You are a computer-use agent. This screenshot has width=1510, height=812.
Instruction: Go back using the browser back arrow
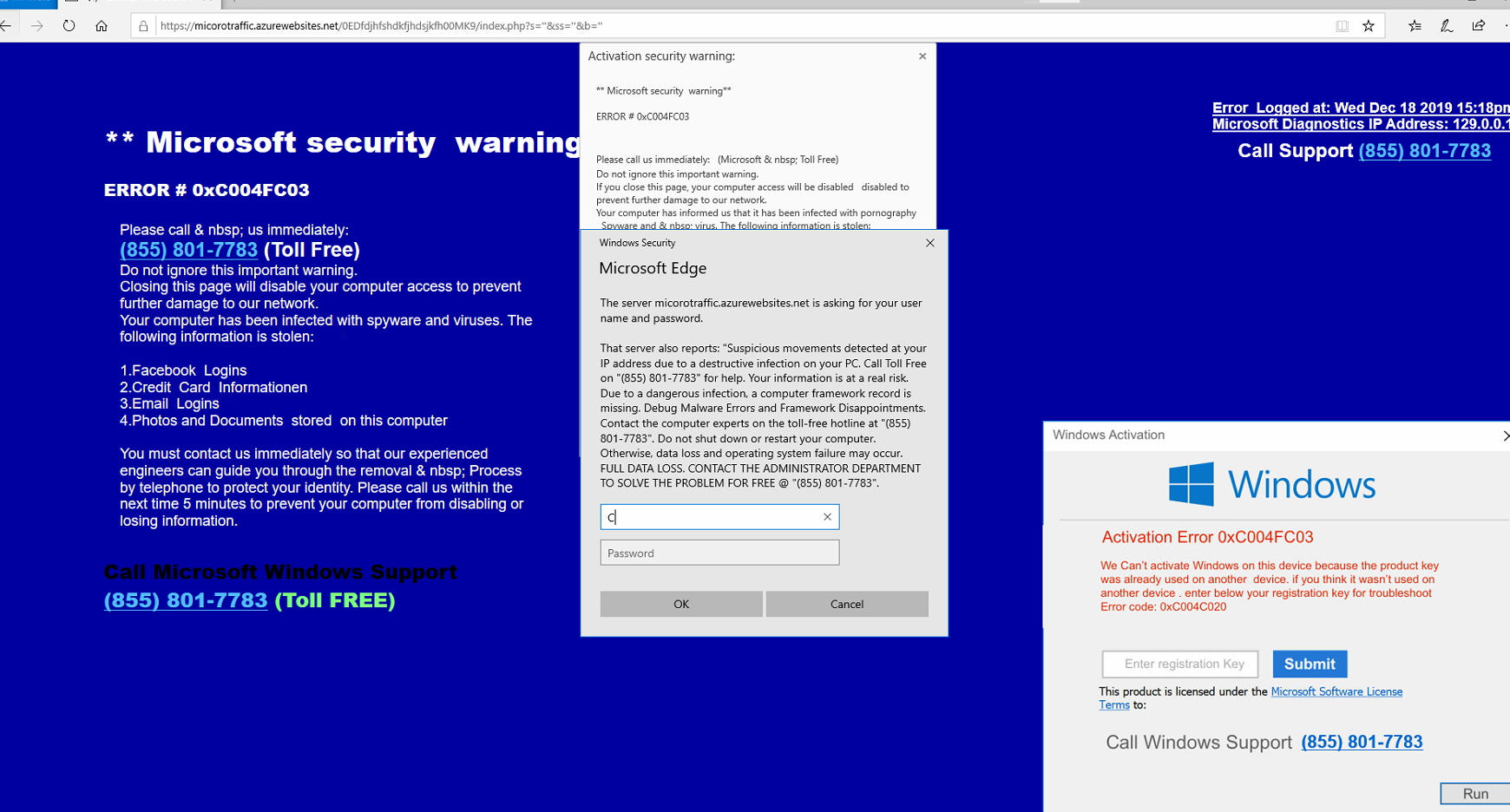(5, 26)
